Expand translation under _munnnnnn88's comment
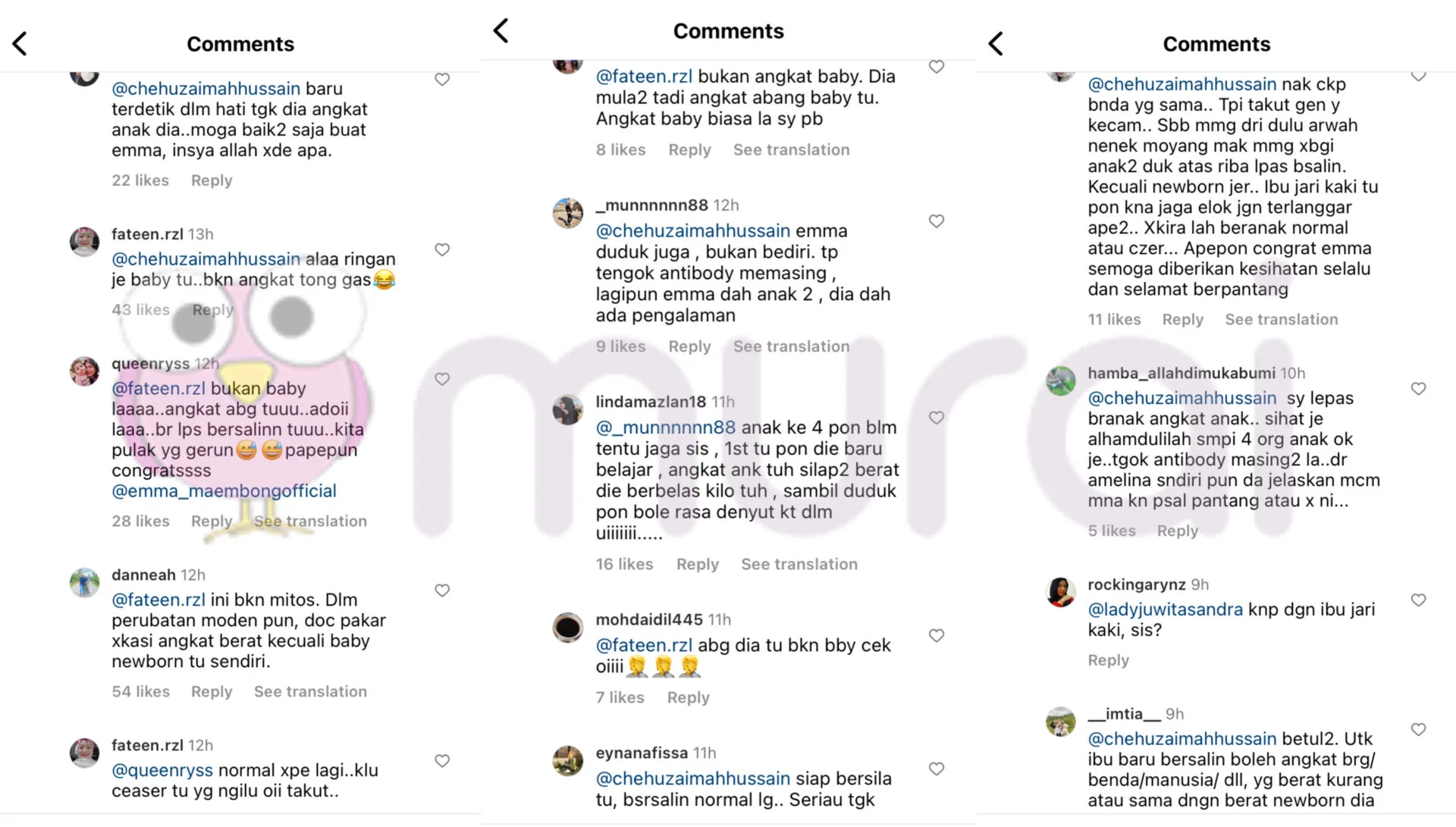Viewport: 1456px width, 827px height. [791, 346]
